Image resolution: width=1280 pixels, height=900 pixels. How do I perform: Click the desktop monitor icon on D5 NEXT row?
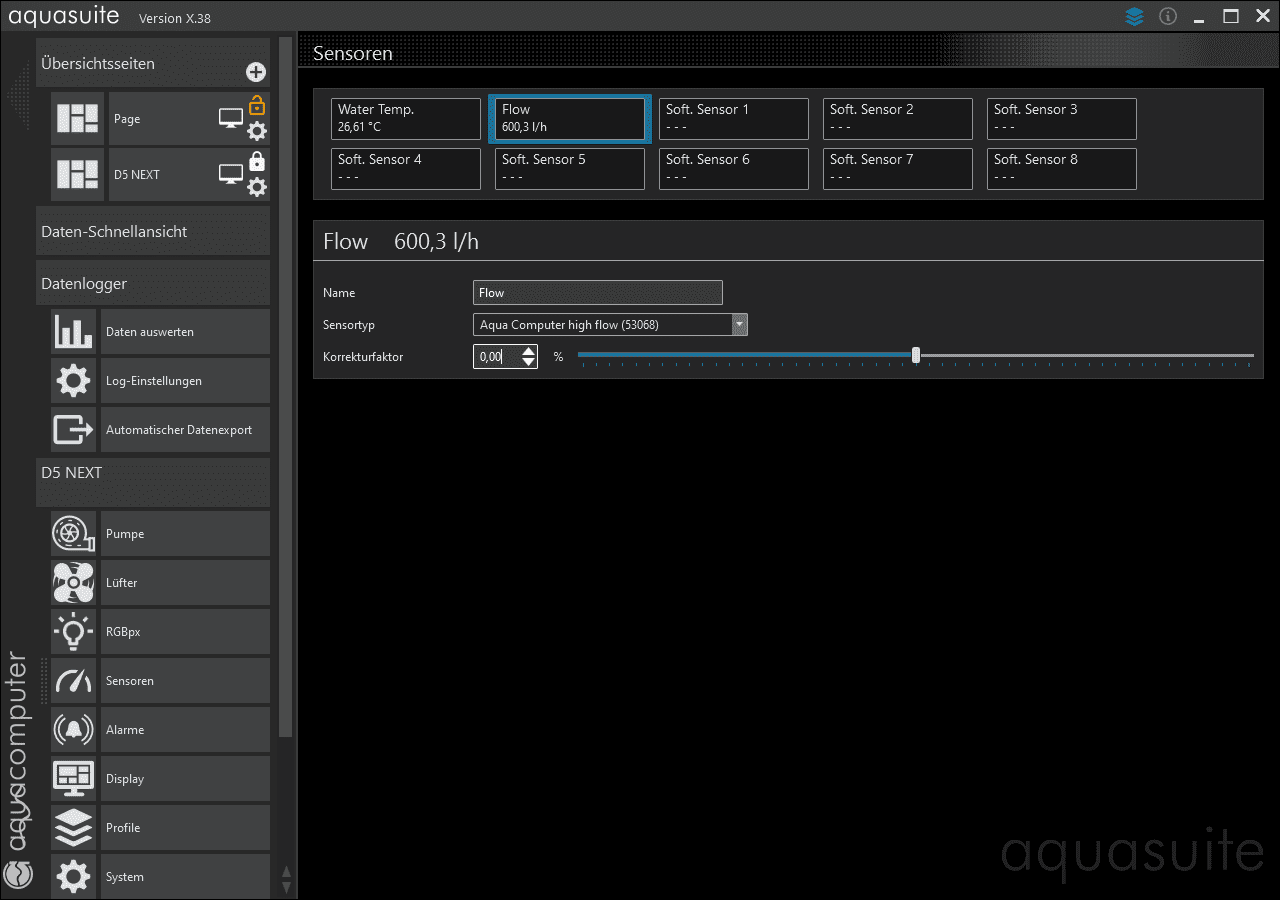click(231, 175)
